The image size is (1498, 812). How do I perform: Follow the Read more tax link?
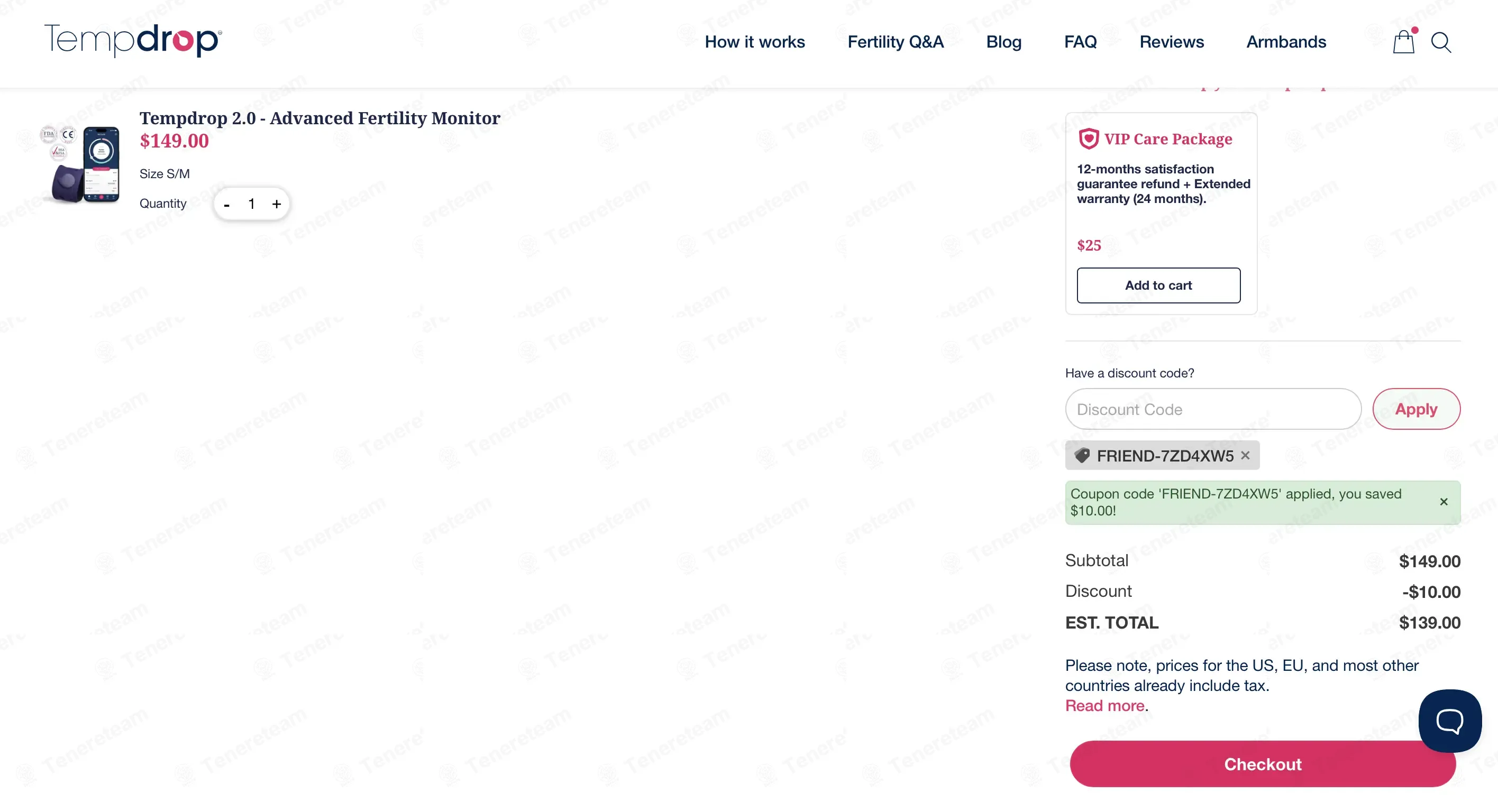point(1104,706)
